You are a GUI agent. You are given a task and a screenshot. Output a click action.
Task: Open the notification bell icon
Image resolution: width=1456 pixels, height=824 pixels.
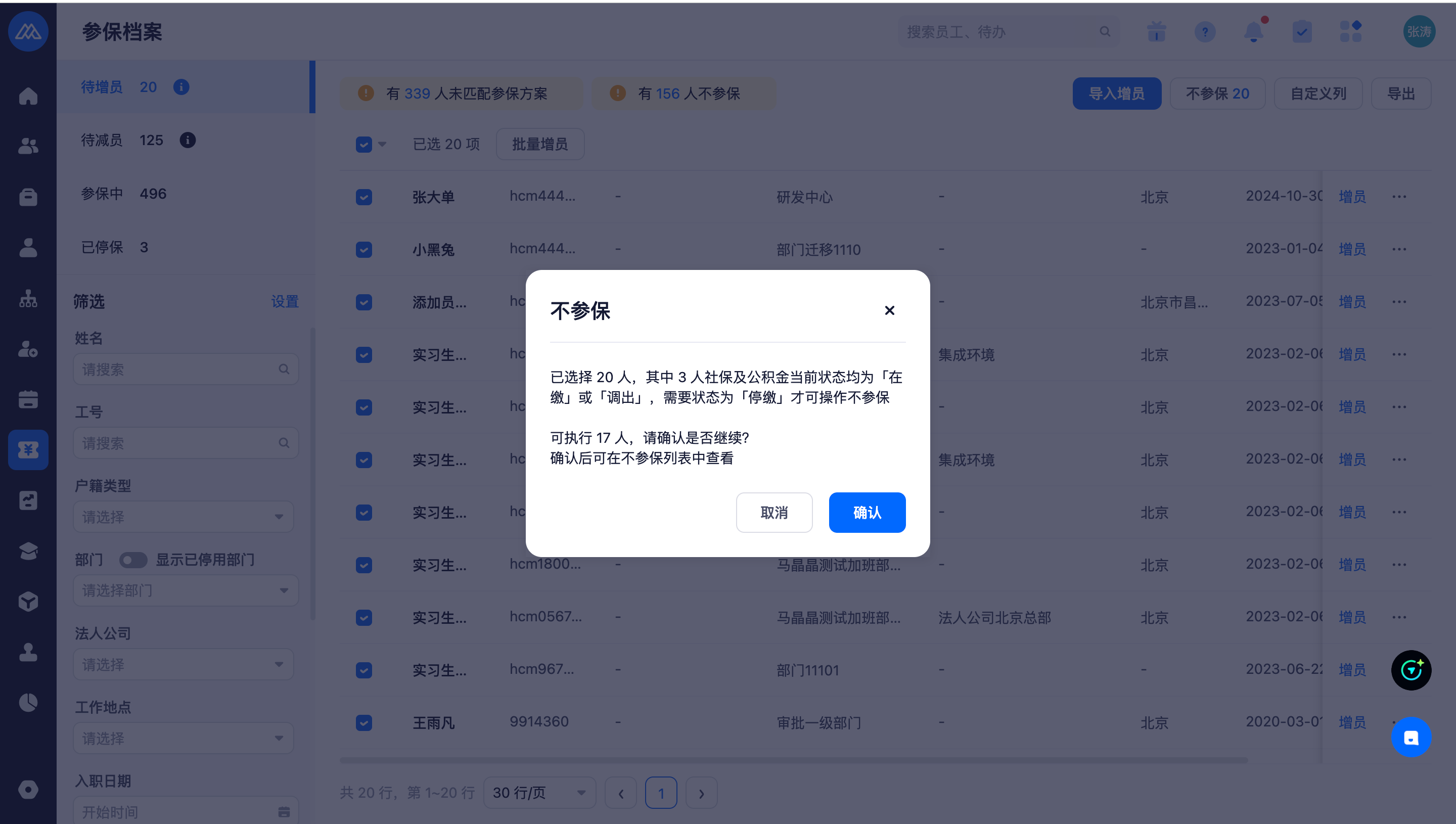(1253, 32)
